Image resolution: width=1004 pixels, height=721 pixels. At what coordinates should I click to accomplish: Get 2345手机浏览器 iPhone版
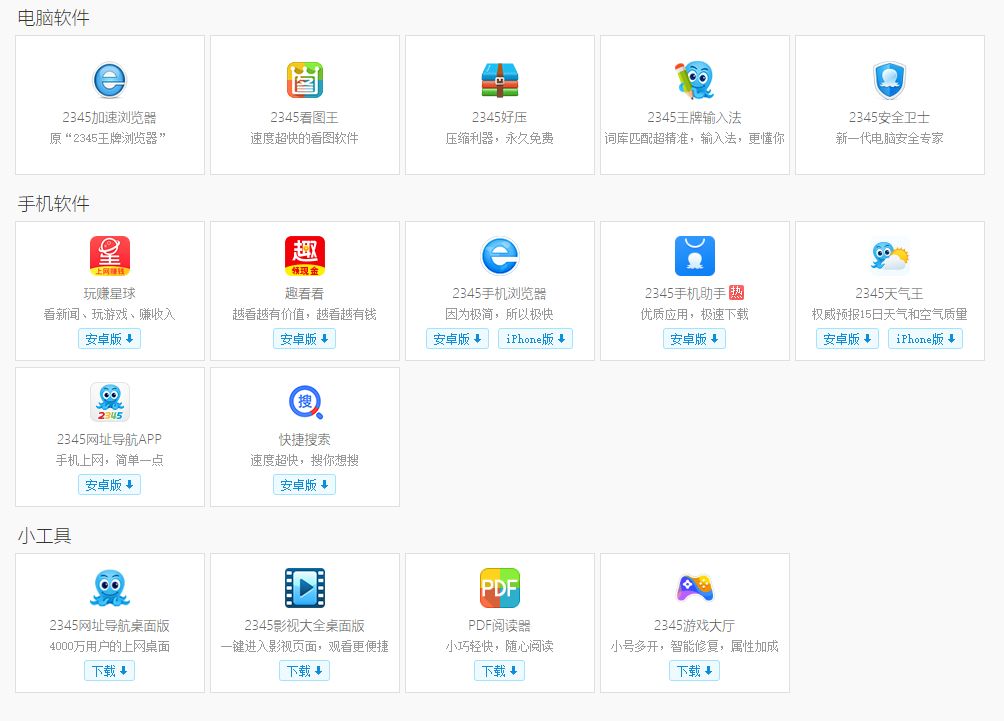coord(535,339)
